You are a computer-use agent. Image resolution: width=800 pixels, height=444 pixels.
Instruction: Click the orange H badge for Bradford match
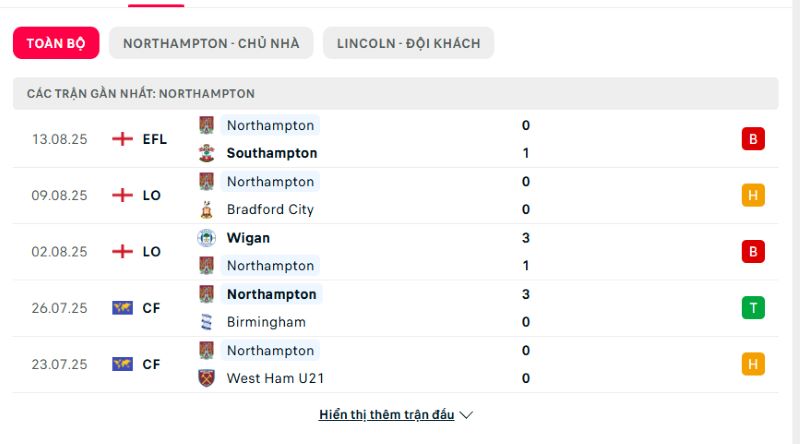[753, 195]
